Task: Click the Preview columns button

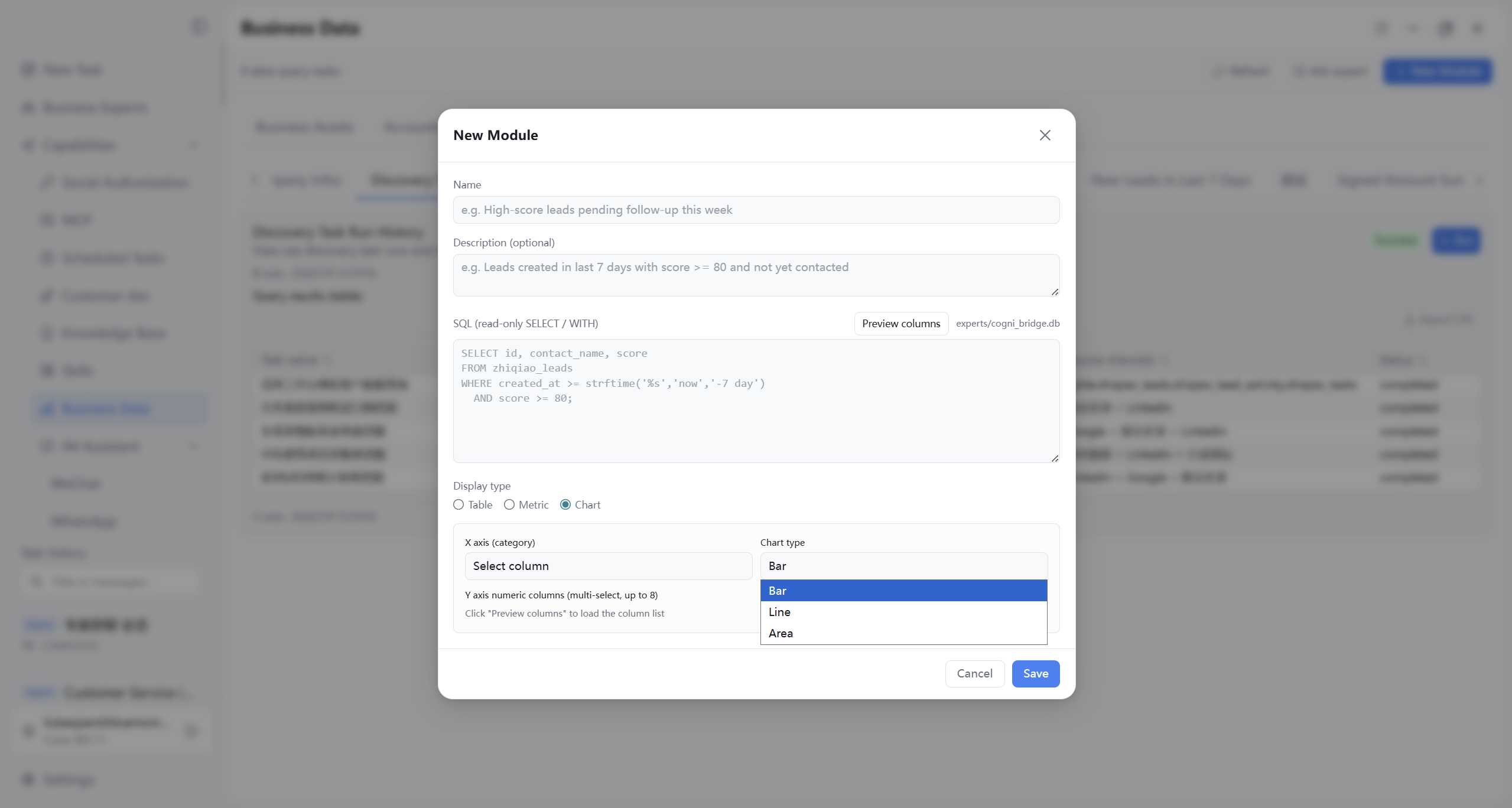Action: [x=901, y=324]
